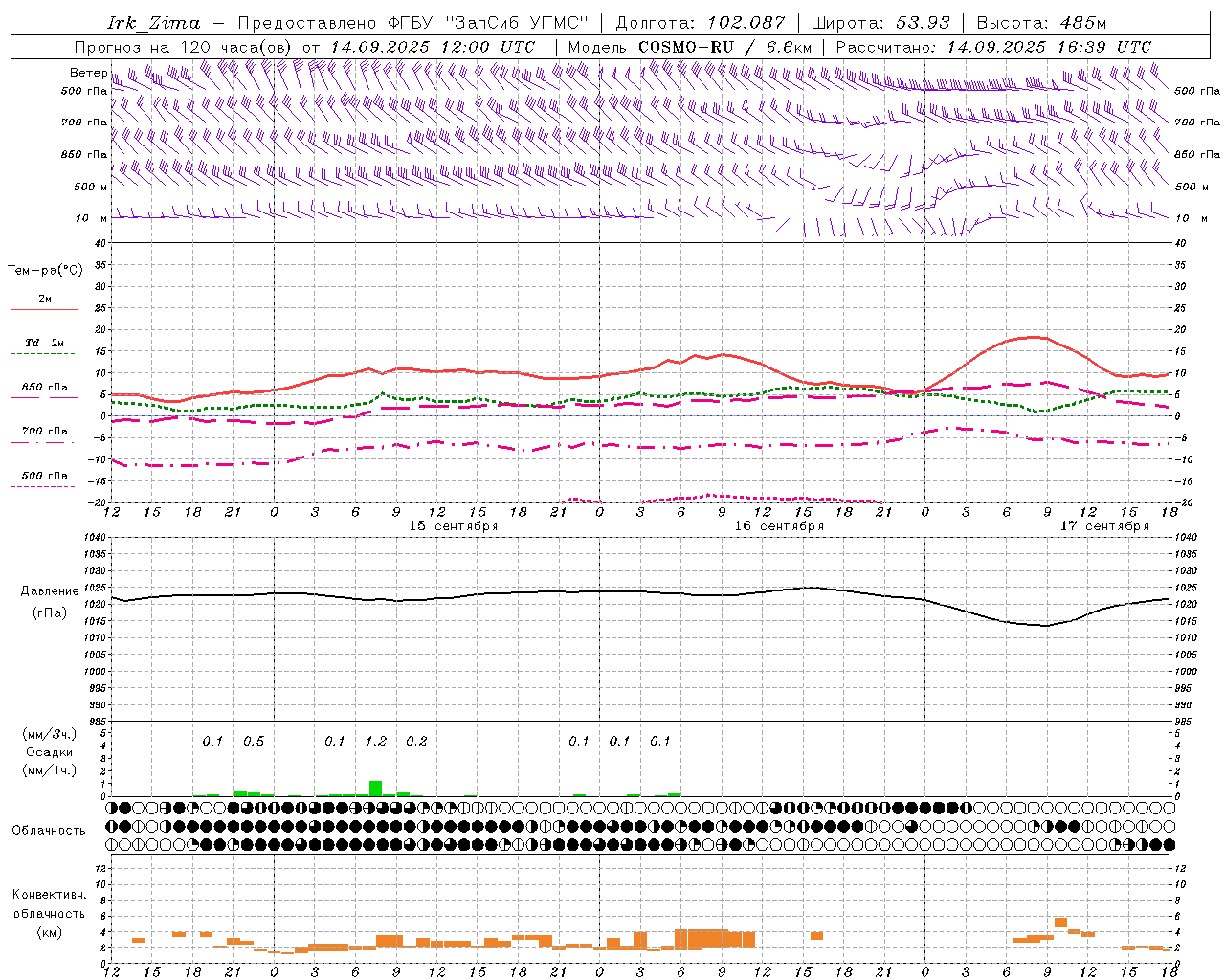Click the "0.5" precipitation value
1225x980 pixels.
(254, 742)
